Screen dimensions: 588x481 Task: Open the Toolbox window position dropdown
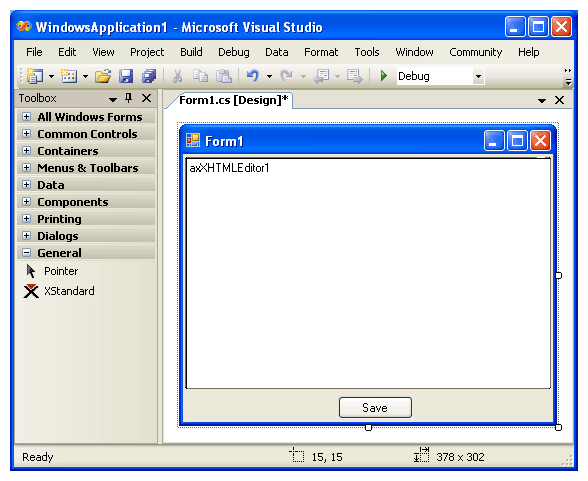tap(112, 99)
